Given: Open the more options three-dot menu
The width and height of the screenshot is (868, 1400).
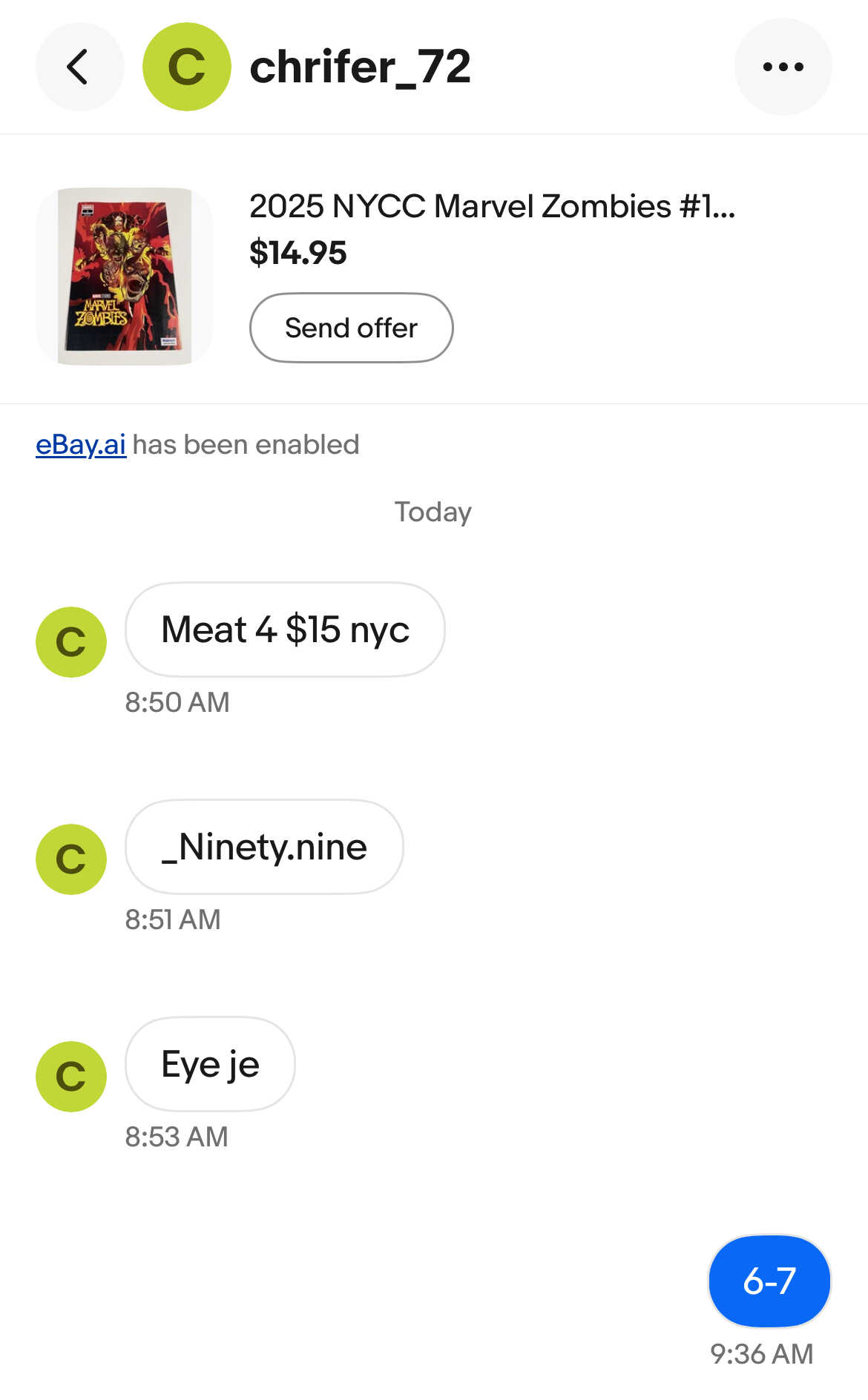Looking at the screenshot, I should [783, 67].
